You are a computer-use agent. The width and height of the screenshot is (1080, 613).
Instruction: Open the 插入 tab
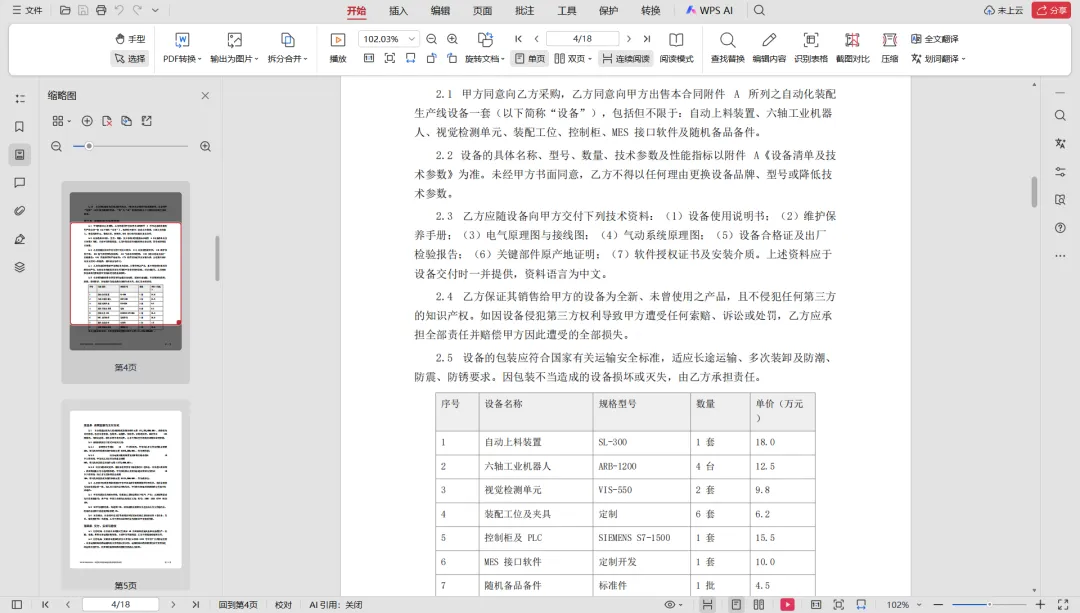398,10
